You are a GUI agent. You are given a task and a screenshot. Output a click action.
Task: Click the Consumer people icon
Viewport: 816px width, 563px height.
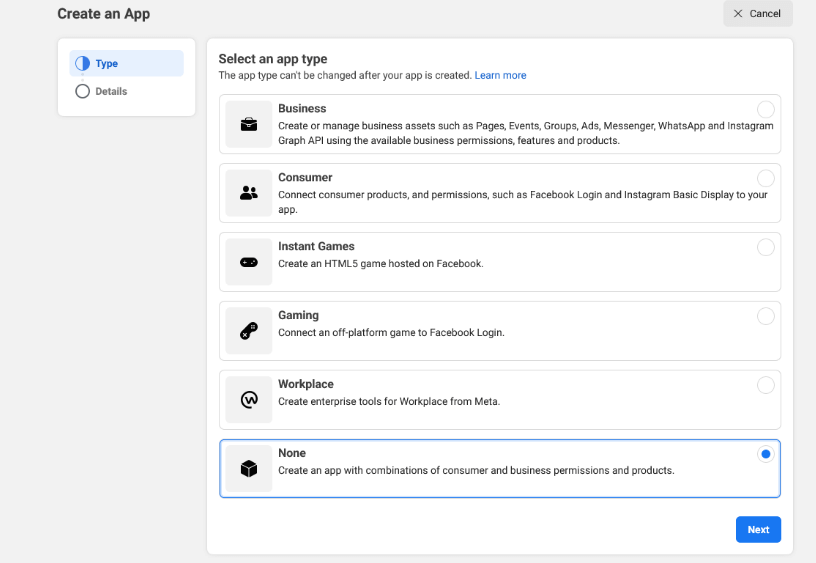248,193
